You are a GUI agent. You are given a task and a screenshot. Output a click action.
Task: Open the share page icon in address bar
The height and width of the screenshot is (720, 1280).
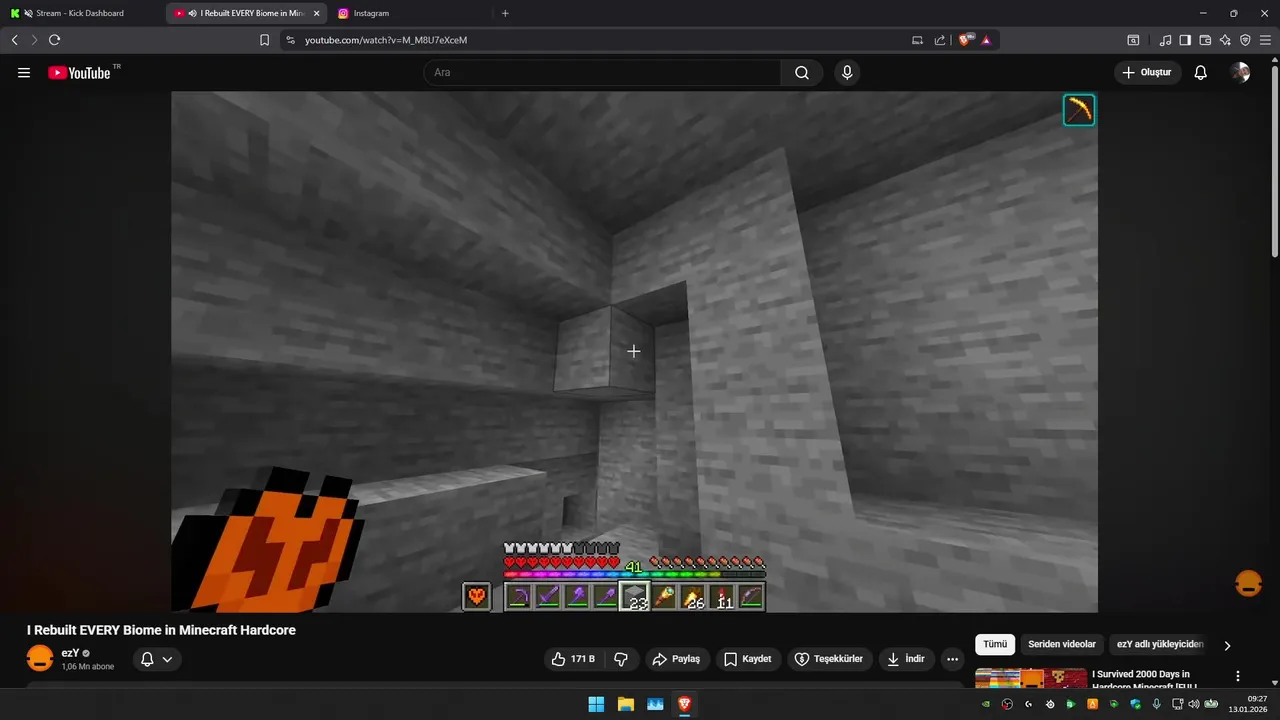(940, 40)
